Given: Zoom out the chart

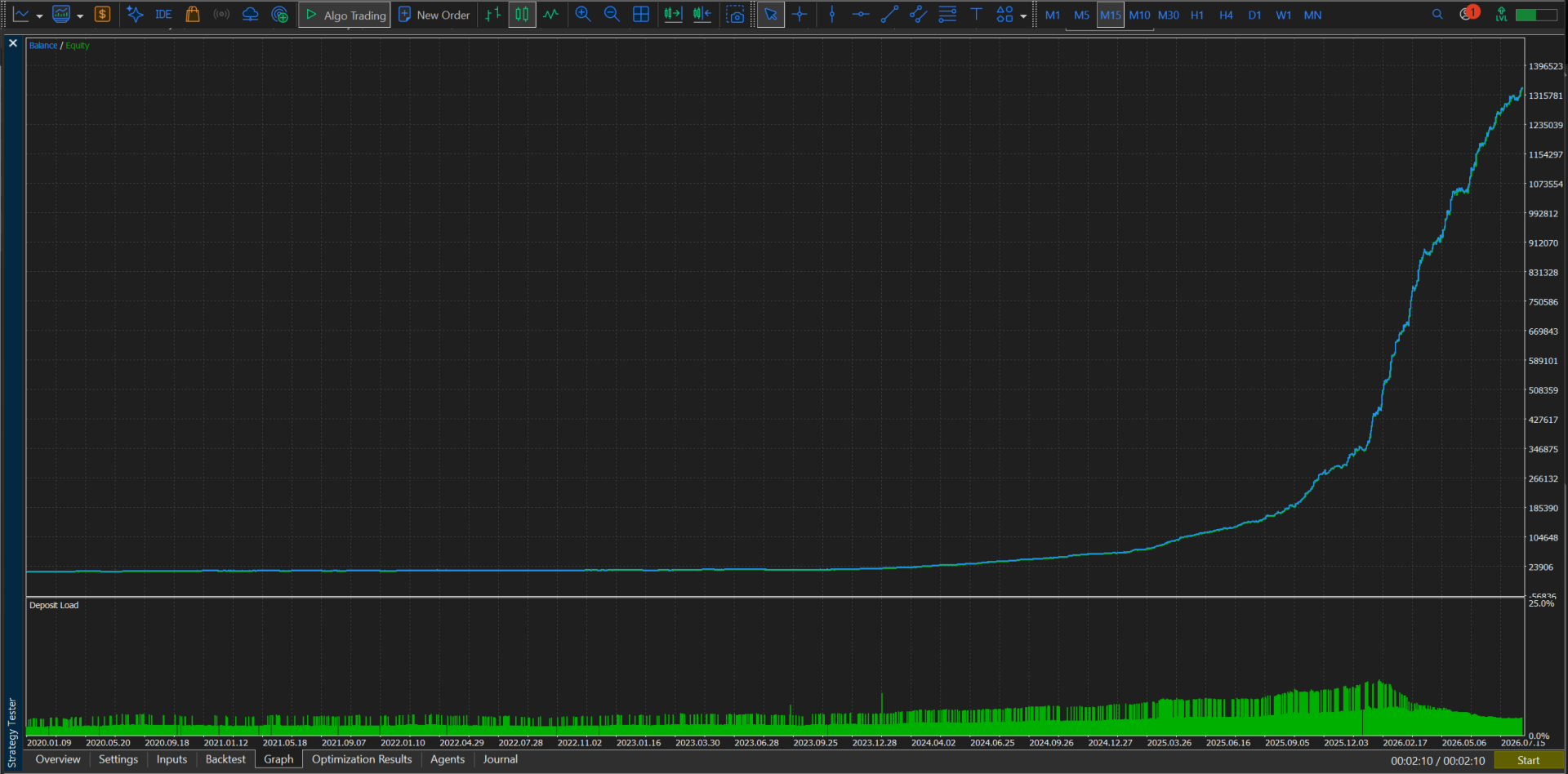Looking at the screenshot, I should coord(612,15).
